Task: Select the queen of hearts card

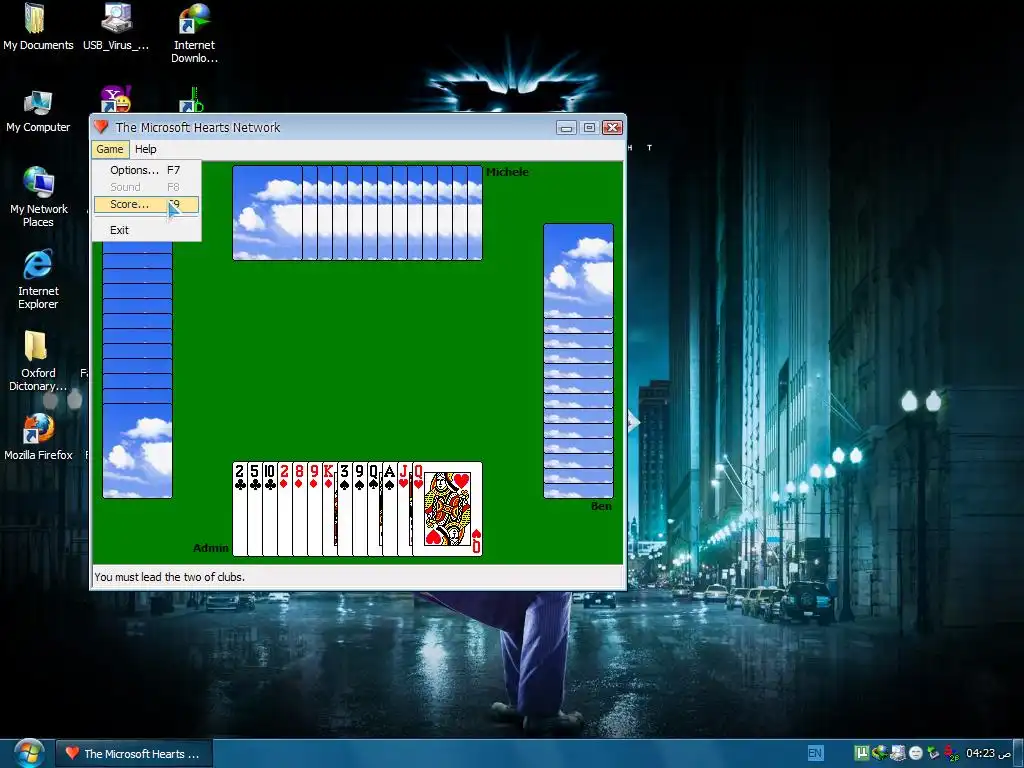Action: pos(448,509)
